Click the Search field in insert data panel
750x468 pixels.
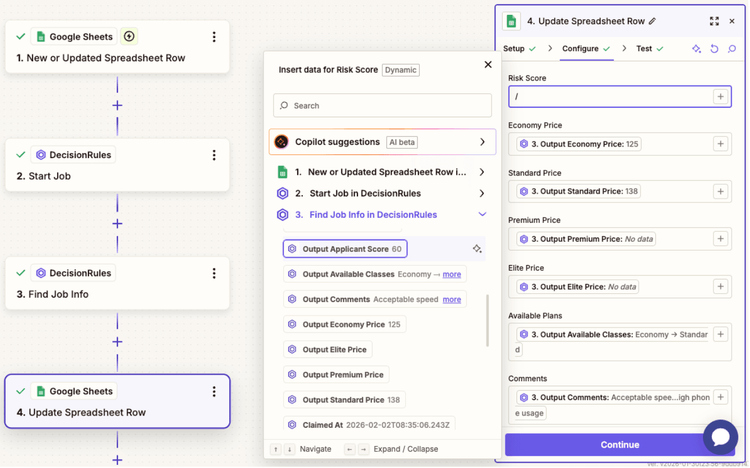tap(382, 105)
